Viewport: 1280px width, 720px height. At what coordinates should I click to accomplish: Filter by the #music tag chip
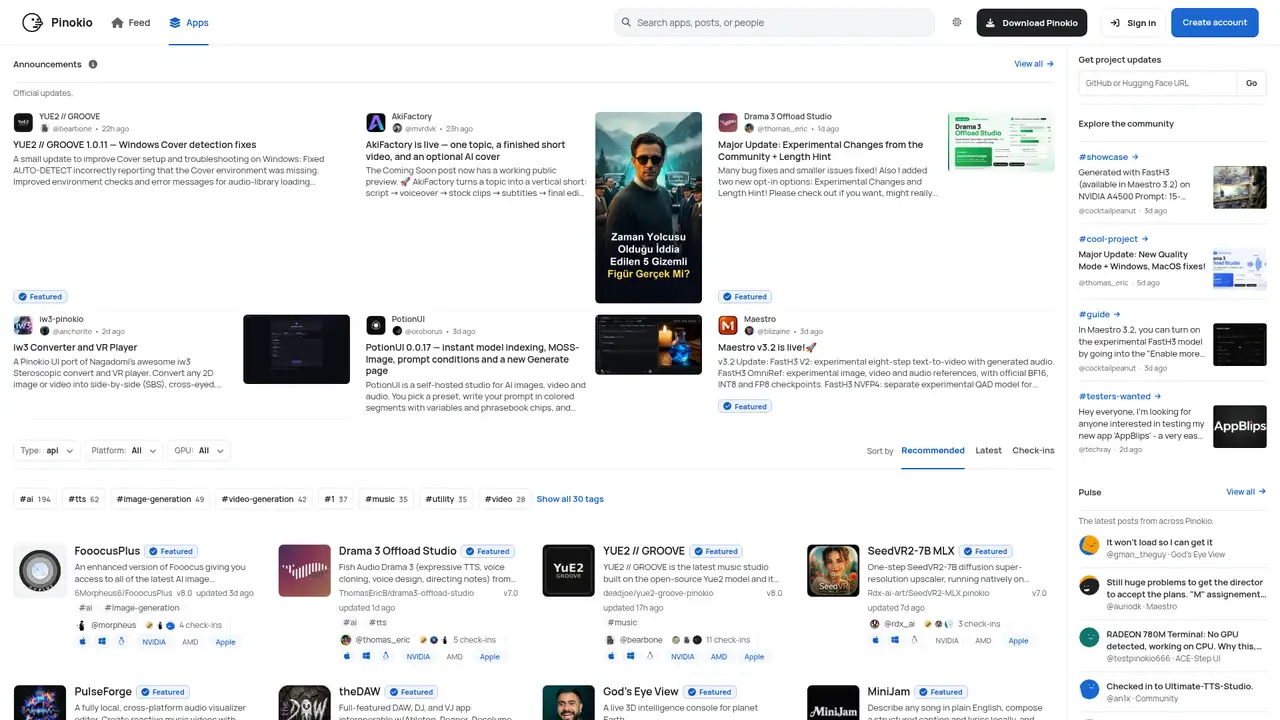(x=387, y=499)
